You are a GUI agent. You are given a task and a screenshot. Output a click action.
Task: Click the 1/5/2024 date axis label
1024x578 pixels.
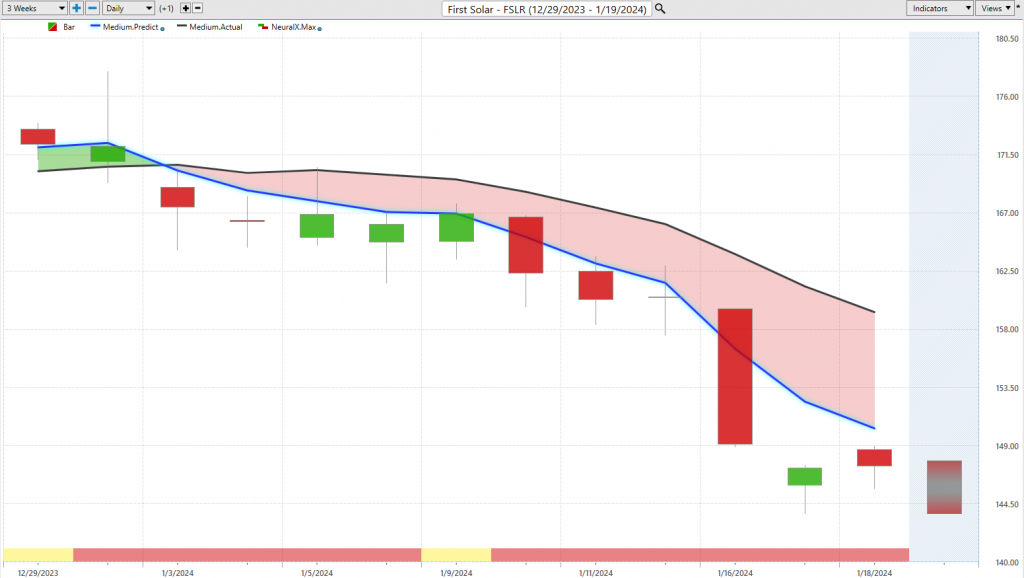(x=317, y=573)
